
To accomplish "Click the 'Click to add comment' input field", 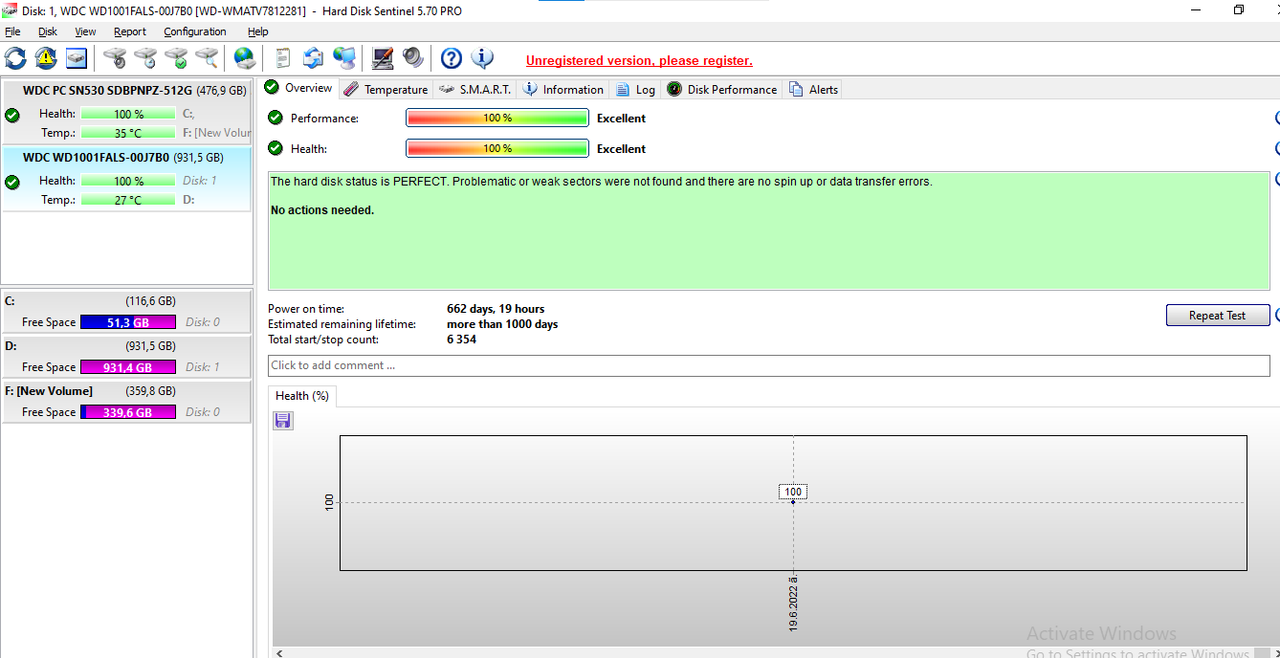I will [768, 365].
